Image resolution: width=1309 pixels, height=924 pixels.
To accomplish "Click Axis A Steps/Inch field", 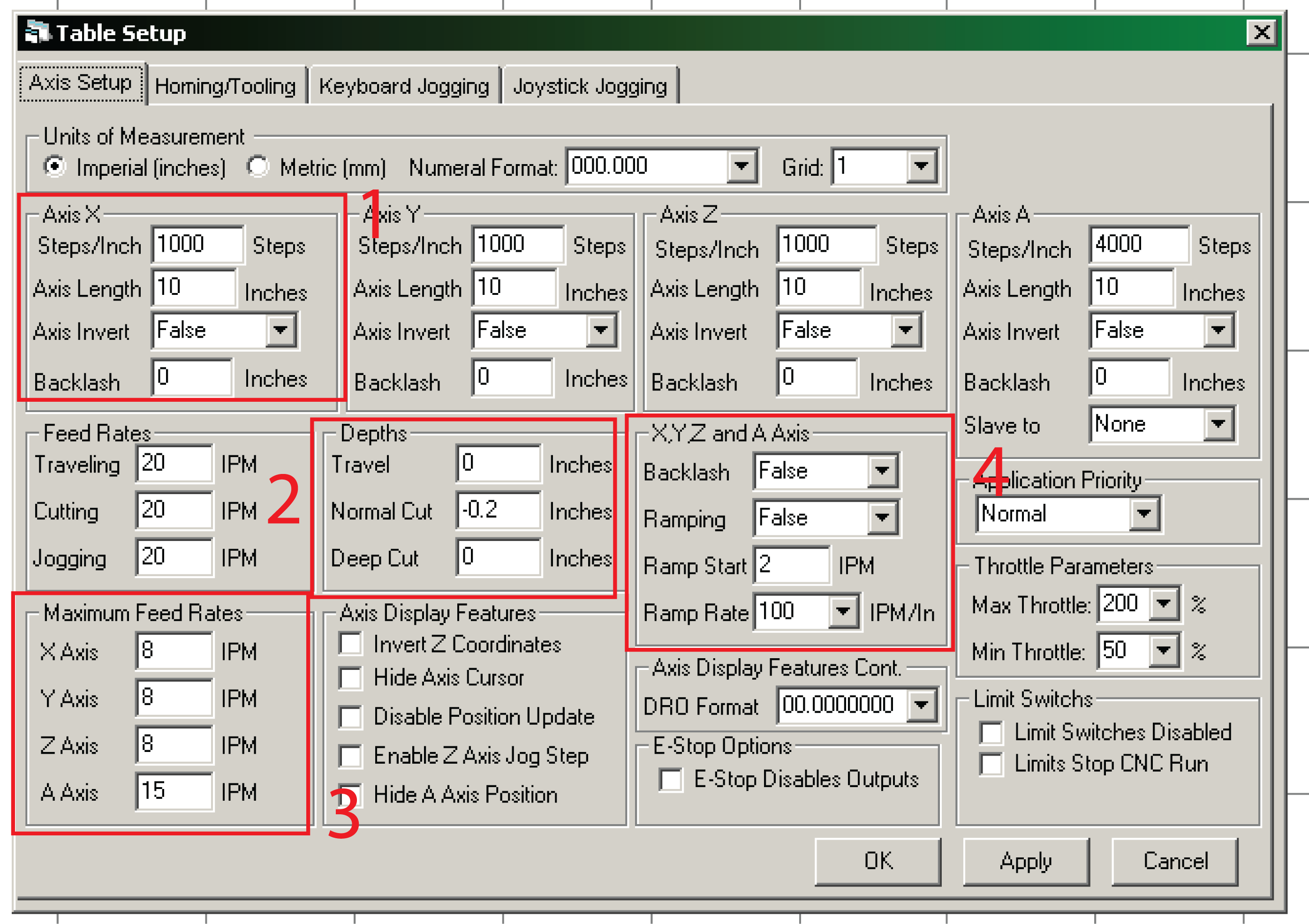I will (1139, 245).
